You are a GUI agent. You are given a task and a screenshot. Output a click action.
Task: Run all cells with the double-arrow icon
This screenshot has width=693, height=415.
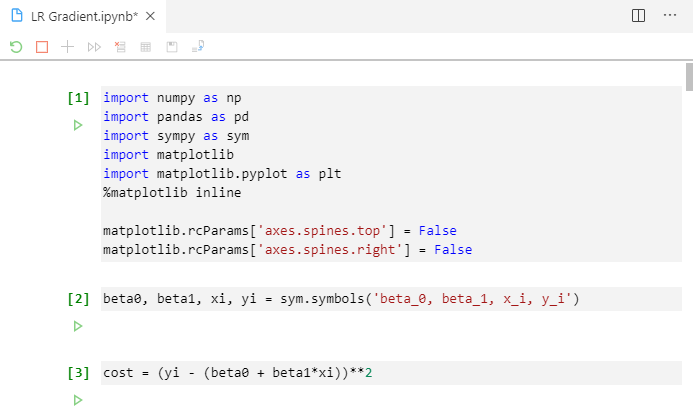[94, 47]
